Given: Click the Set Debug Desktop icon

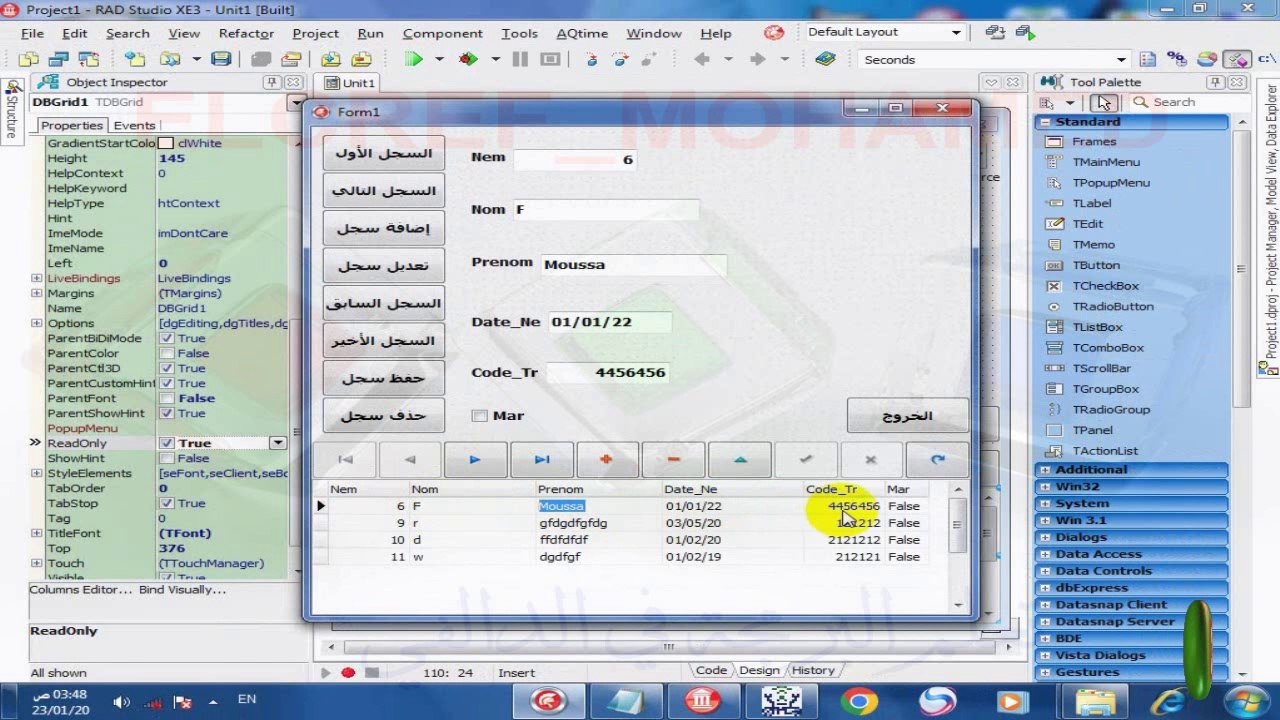Looking at the screenshot, I should point(1026,32).
